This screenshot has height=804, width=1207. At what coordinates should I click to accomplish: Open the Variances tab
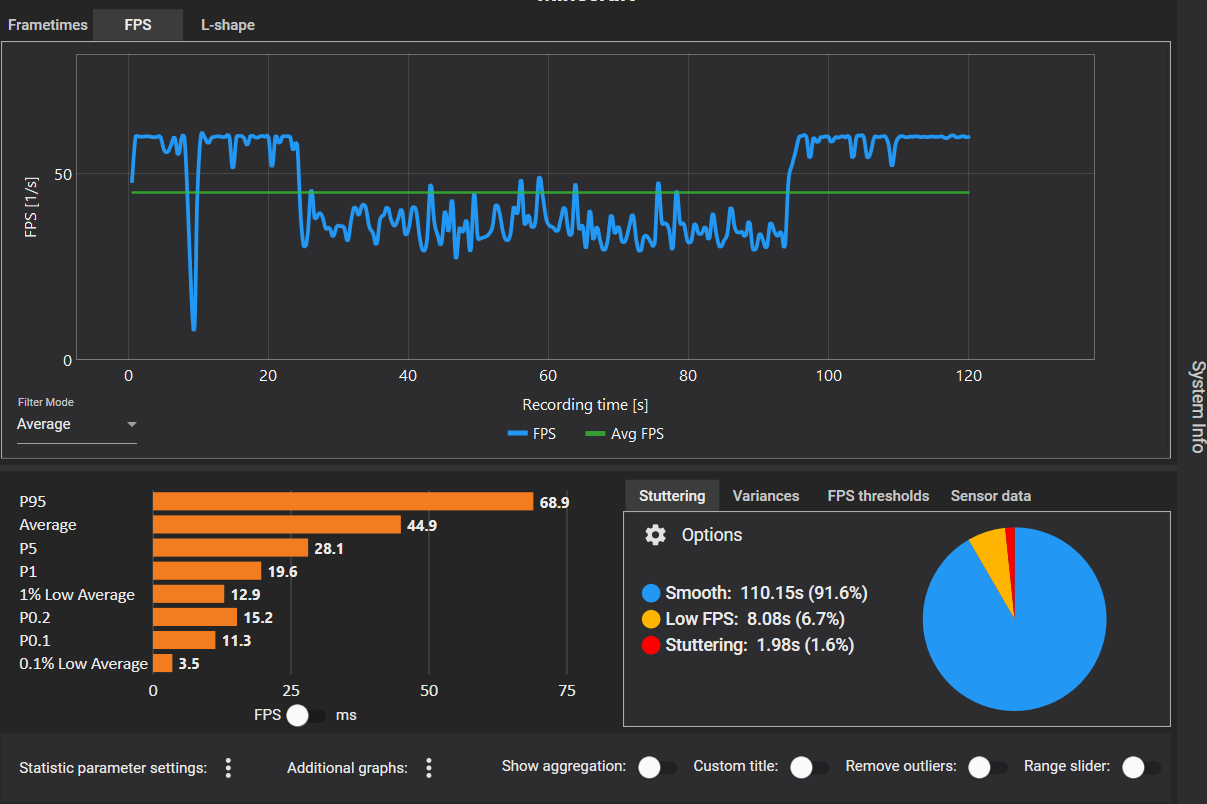point(766,495)
